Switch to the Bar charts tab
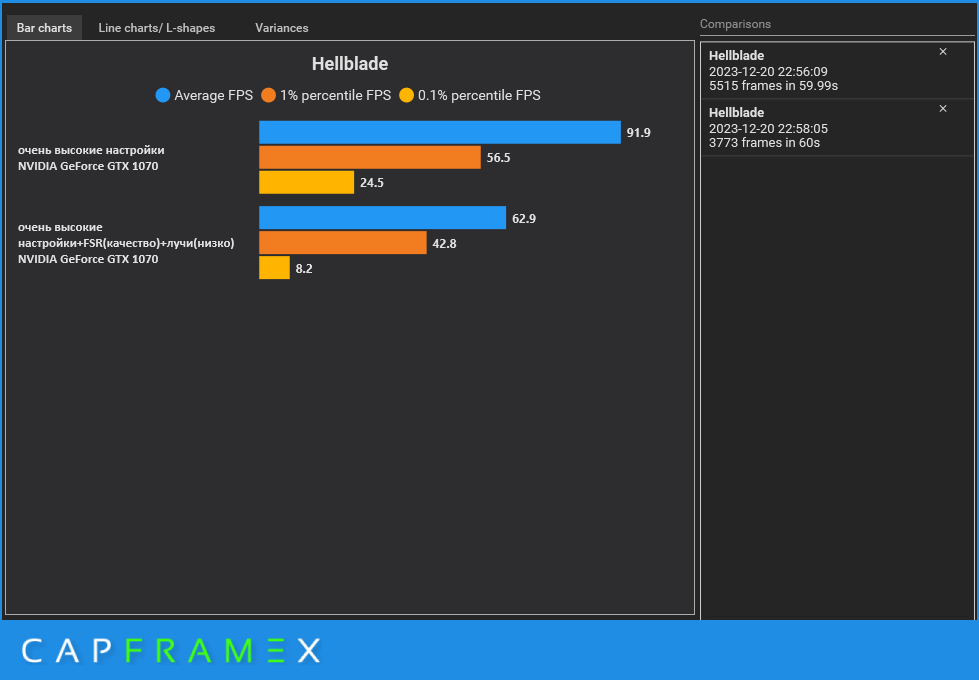This screenshot has width=979, height=680. click(x=44, y=27)
